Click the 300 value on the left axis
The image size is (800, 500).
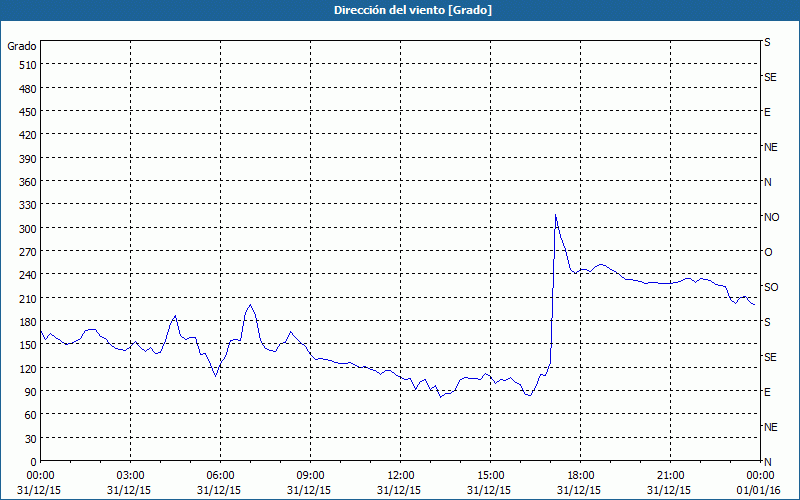pyautogui.click(x=28, y=229)
